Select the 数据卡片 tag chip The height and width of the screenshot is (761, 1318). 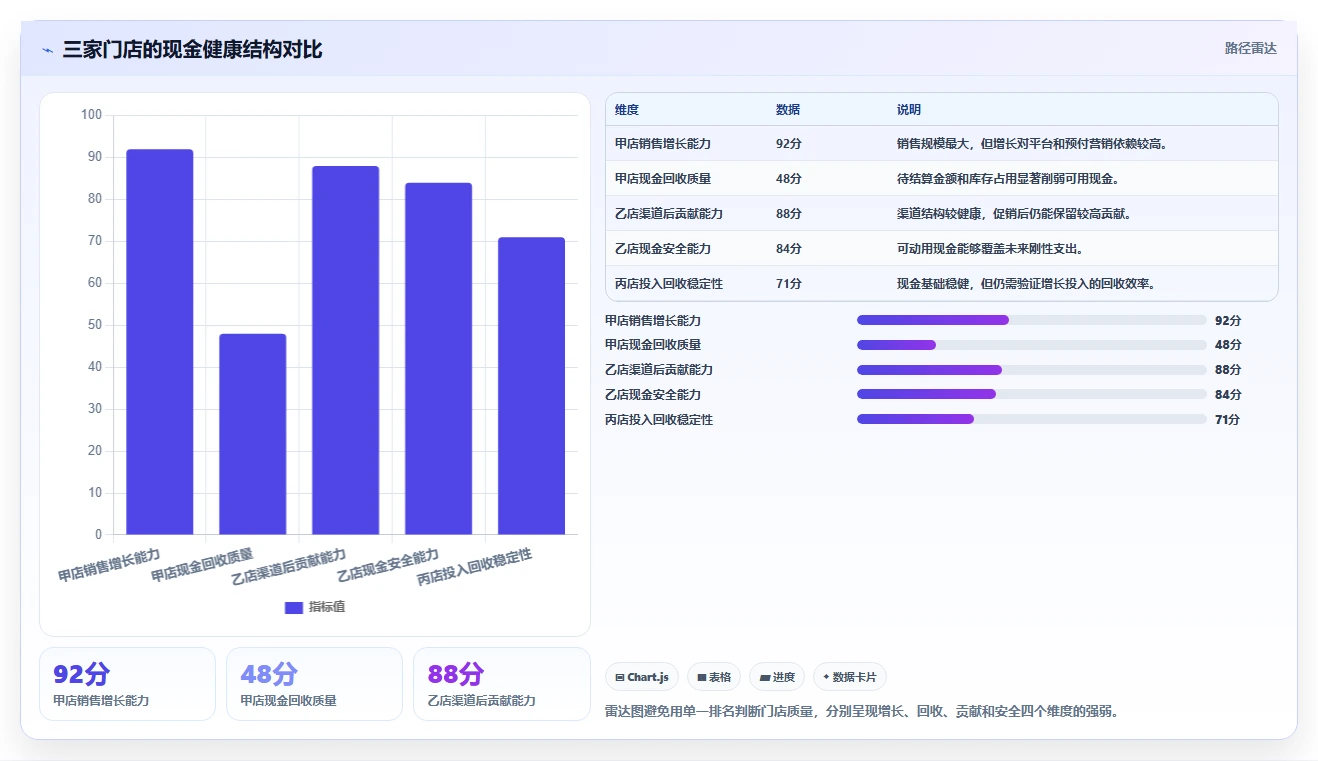(x=849, y=677)
